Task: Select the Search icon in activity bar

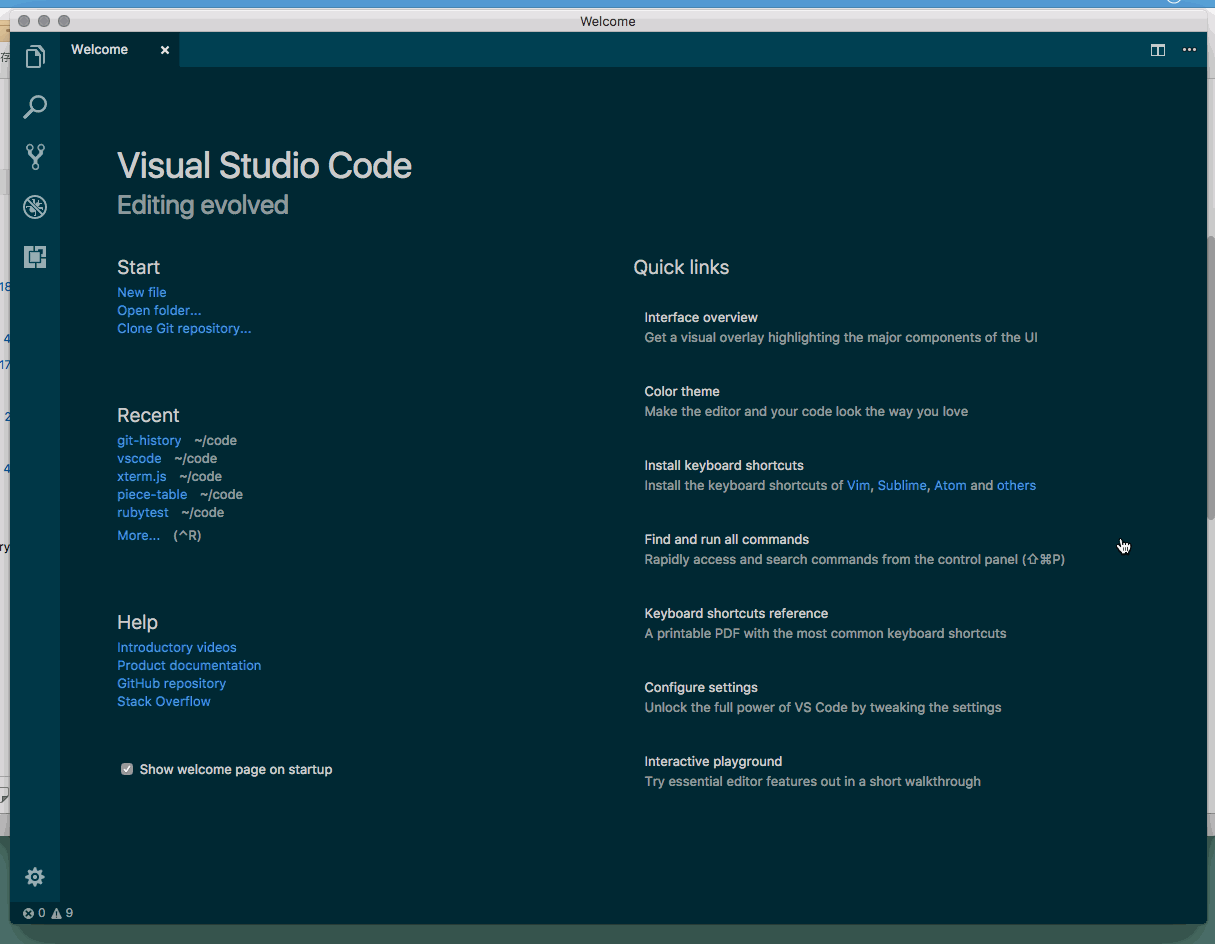Action: point(35,107)
